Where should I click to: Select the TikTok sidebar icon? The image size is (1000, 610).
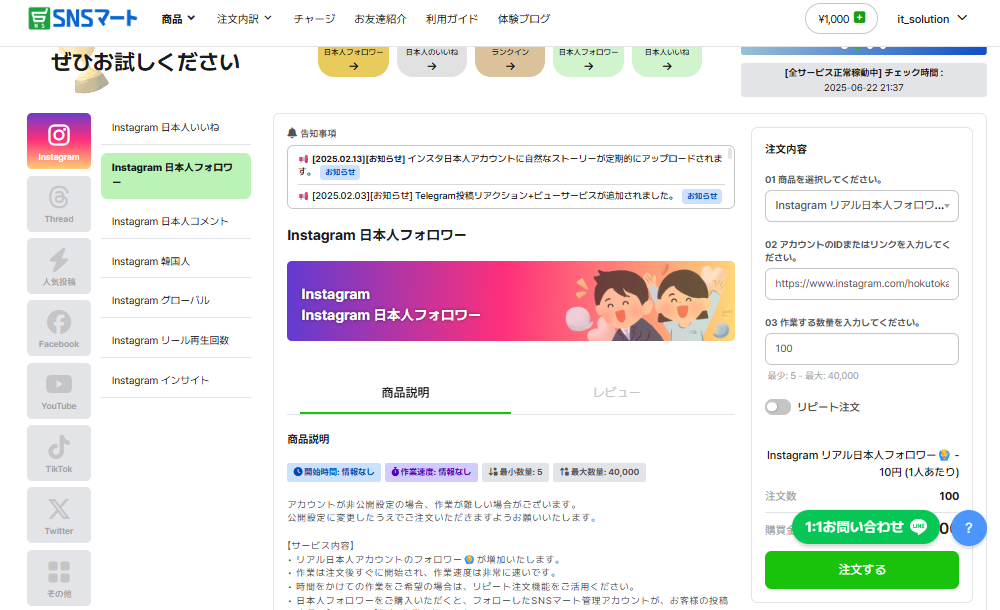[x=59, y=453]
